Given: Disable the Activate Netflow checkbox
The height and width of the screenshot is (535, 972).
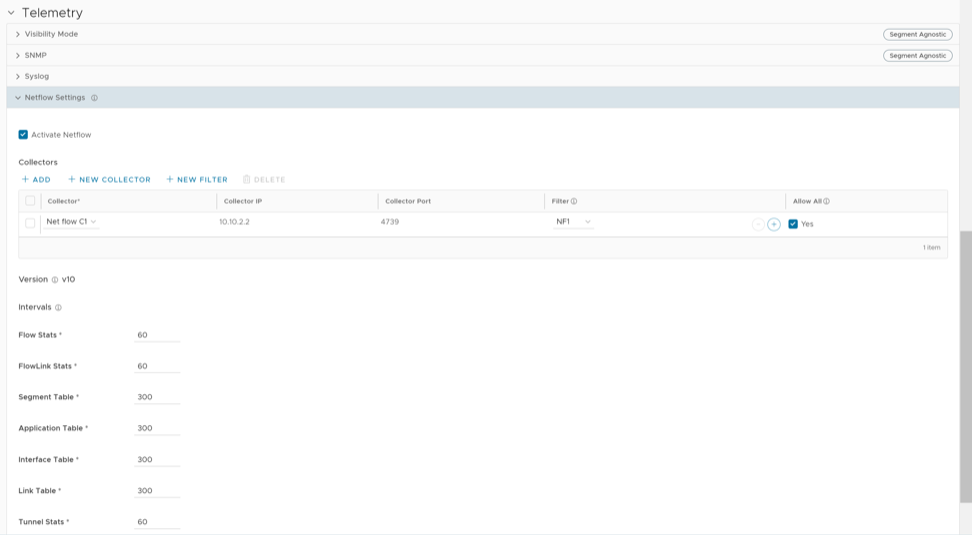Looking at the screenshot, I should [x=23, y=134].
